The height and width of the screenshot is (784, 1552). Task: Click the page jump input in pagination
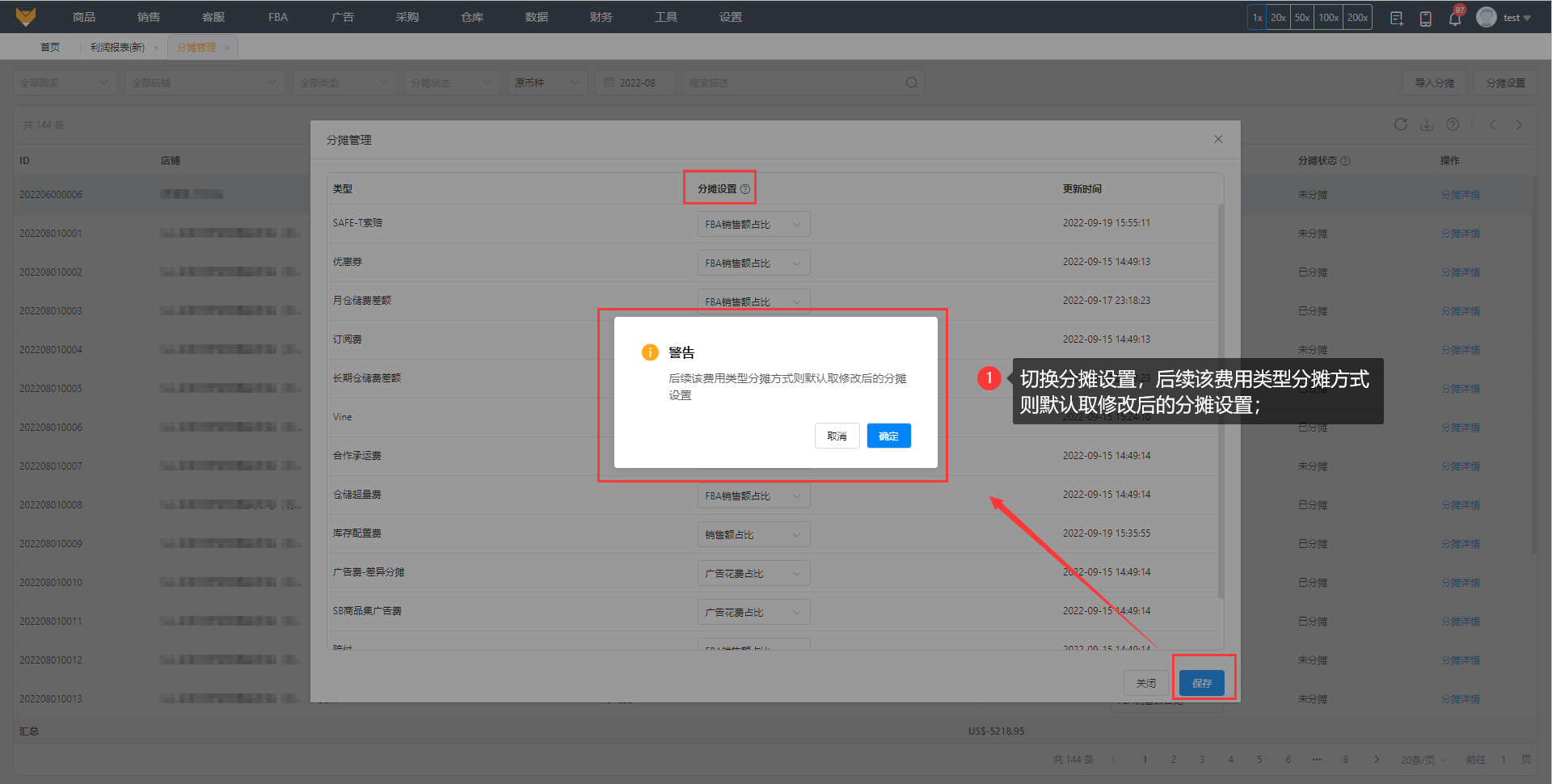coord(1503,760)
